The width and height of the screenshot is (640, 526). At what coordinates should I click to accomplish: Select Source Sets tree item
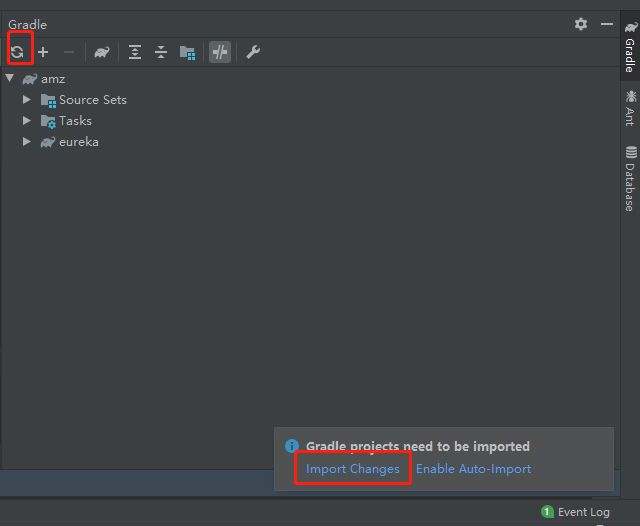[93, 100]
